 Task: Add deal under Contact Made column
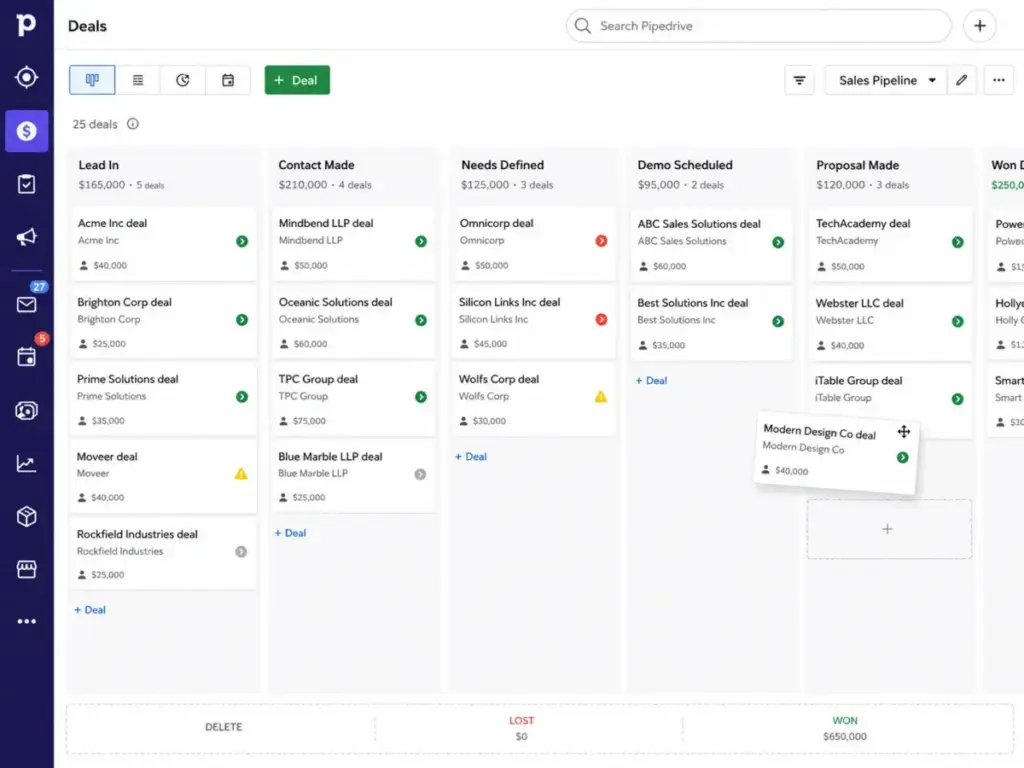291,533
